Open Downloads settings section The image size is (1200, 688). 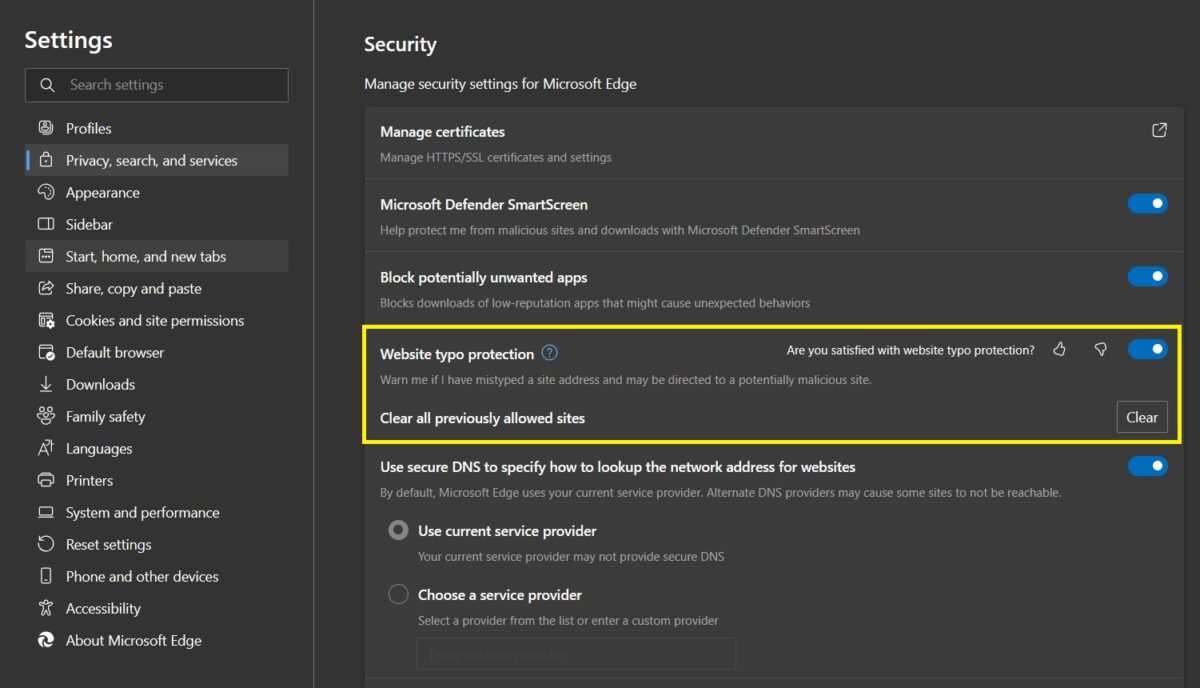pos(156,384)
